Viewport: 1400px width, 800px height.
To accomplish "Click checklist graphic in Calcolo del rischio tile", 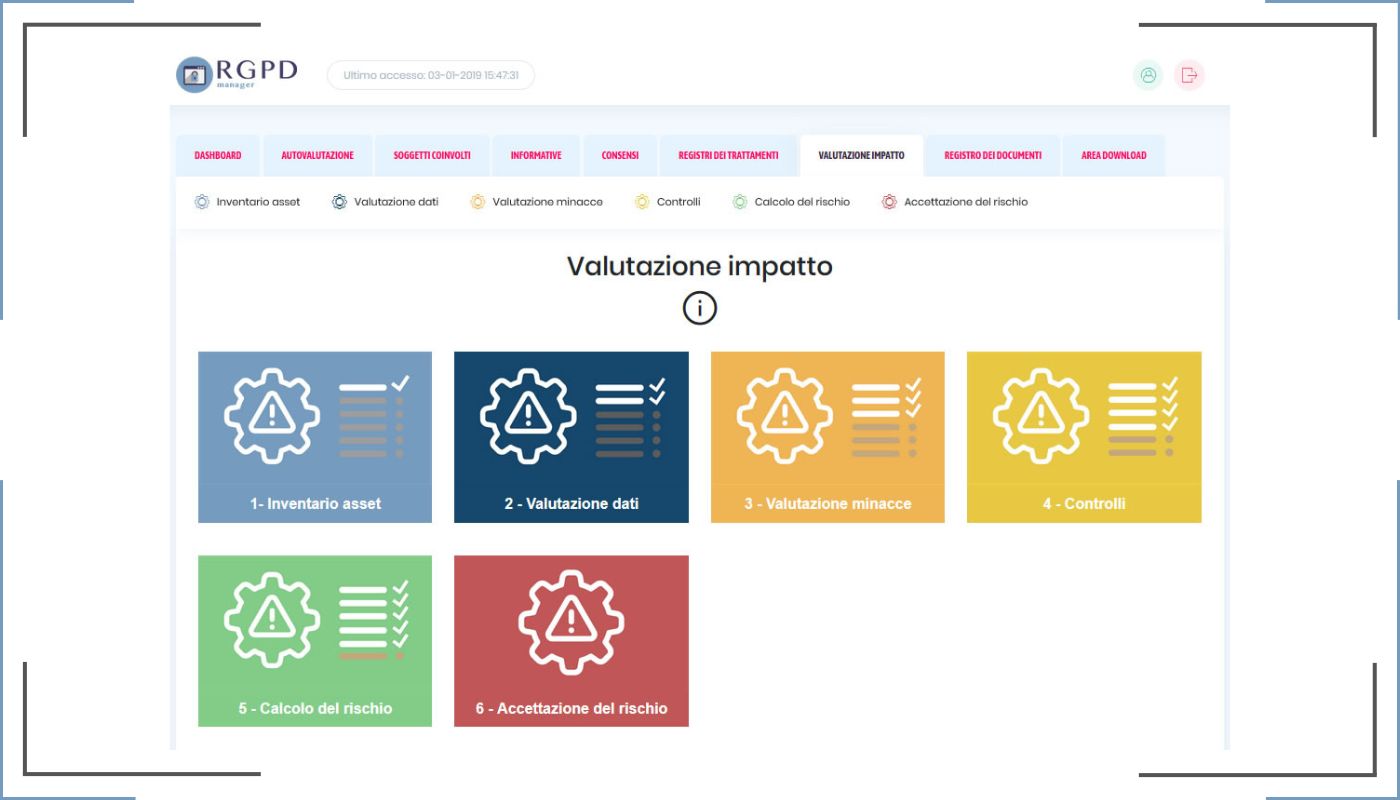I will click(374, 621).
